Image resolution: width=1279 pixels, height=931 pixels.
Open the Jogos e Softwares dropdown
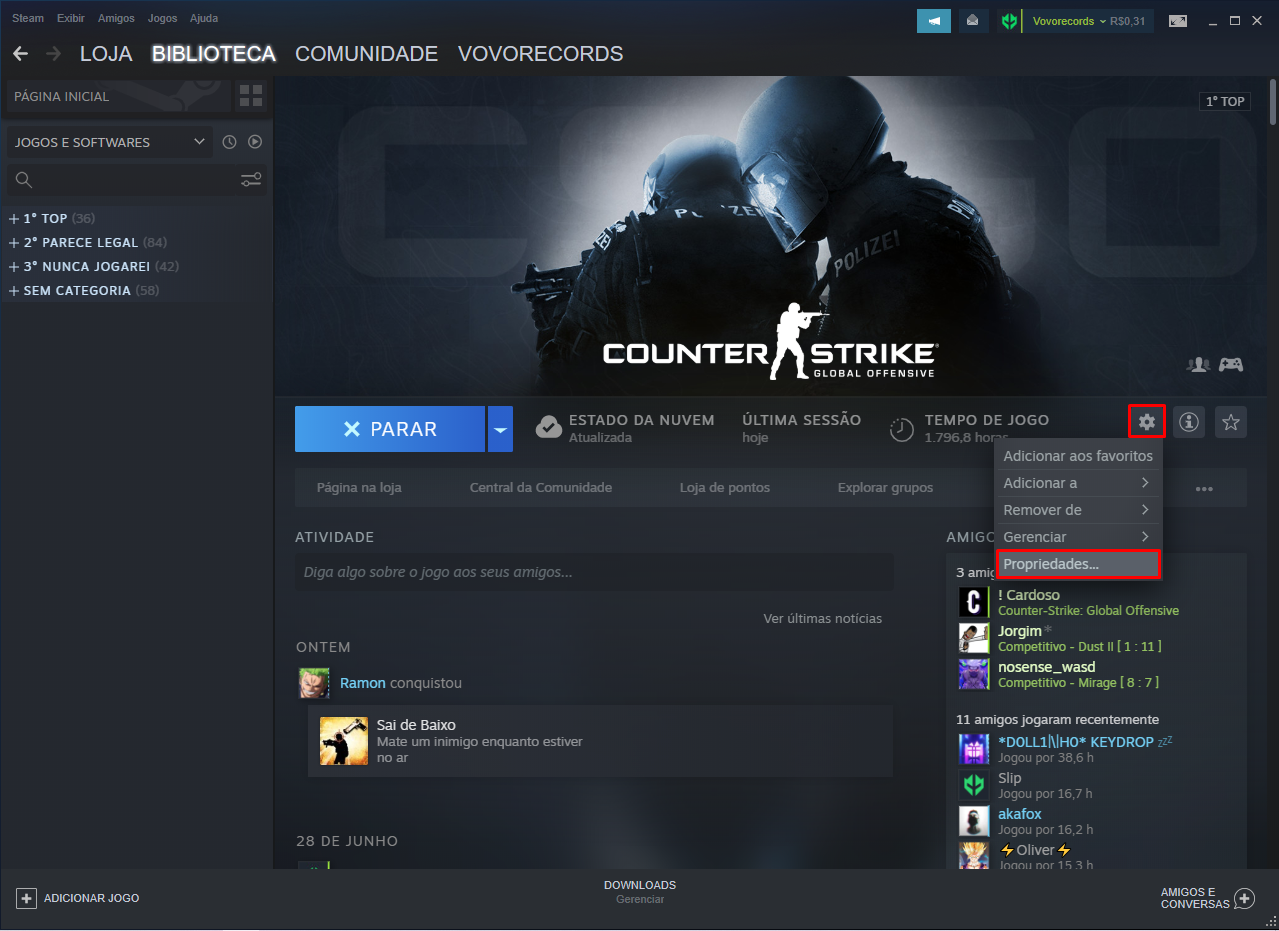(x=109, y=142)
